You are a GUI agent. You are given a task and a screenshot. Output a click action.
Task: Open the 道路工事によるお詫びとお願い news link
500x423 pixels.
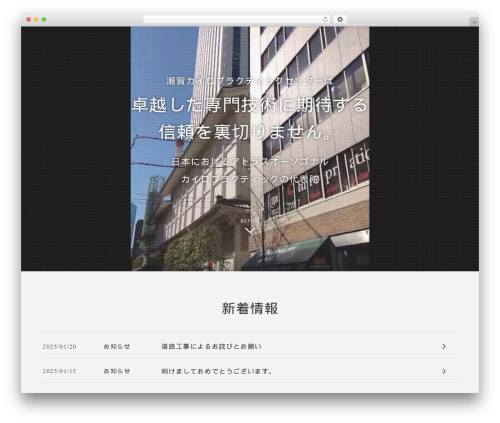pos(211,347)
